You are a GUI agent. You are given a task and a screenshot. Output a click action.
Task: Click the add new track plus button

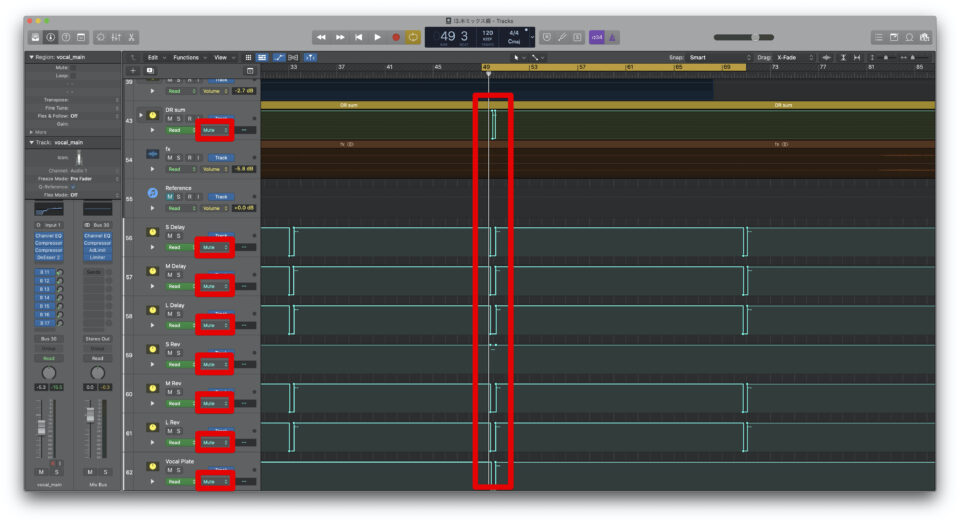point(133,70)
